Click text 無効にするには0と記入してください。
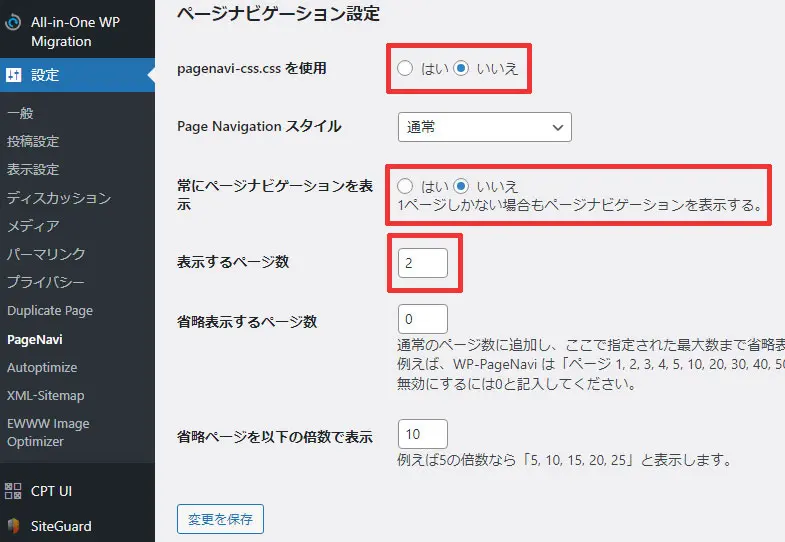785x542 pixels. click(517, 384)
